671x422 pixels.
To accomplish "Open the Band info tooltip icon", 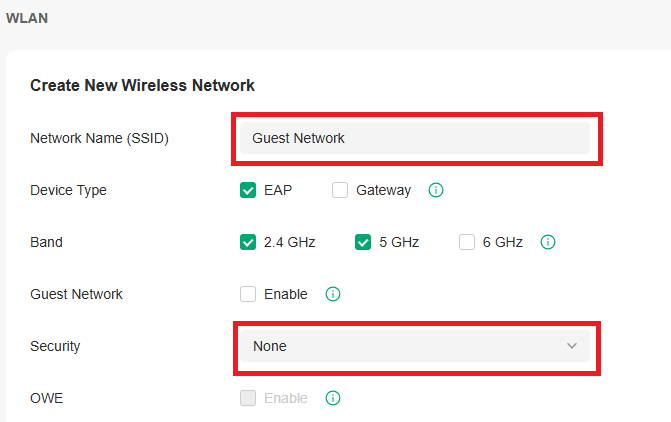I will click(x=548, y=242).
